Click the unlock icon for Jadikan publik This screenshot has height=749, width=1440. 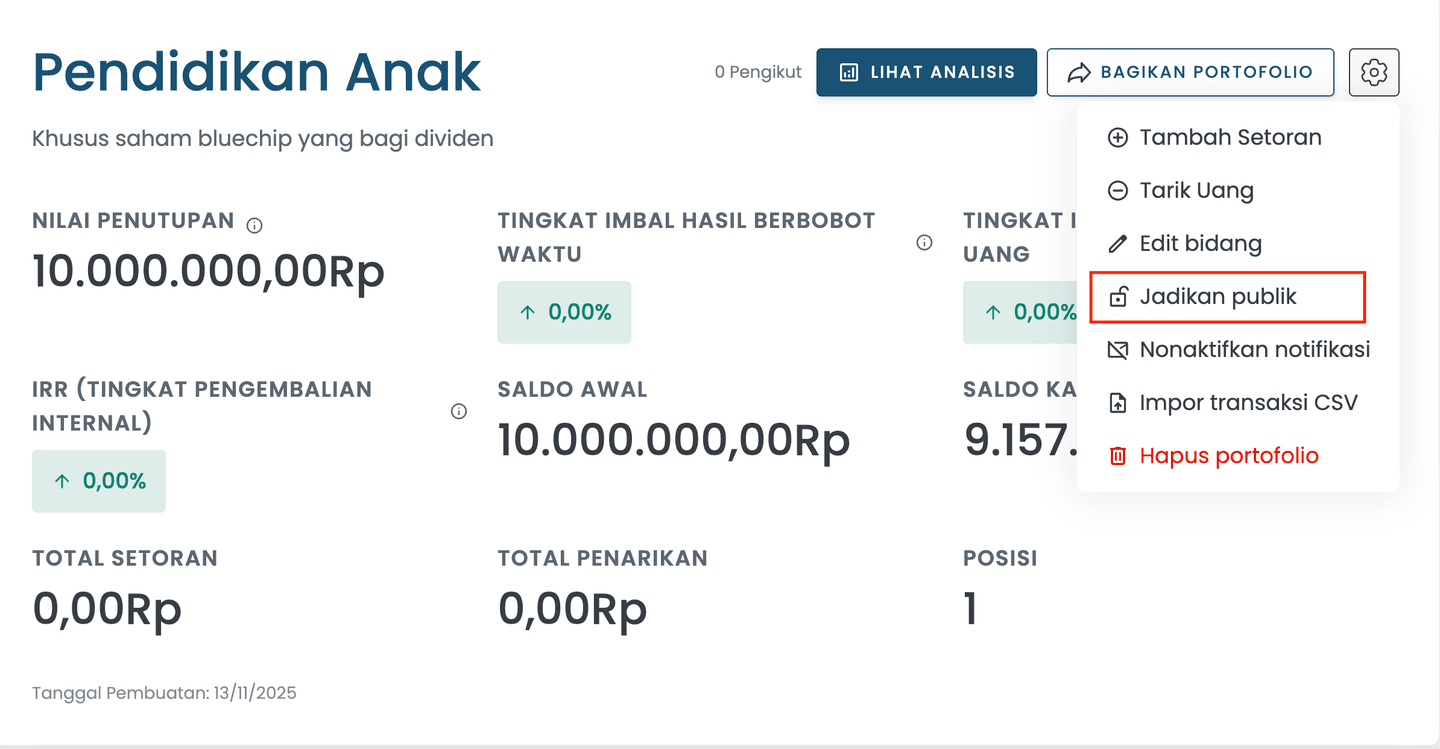1118,297
